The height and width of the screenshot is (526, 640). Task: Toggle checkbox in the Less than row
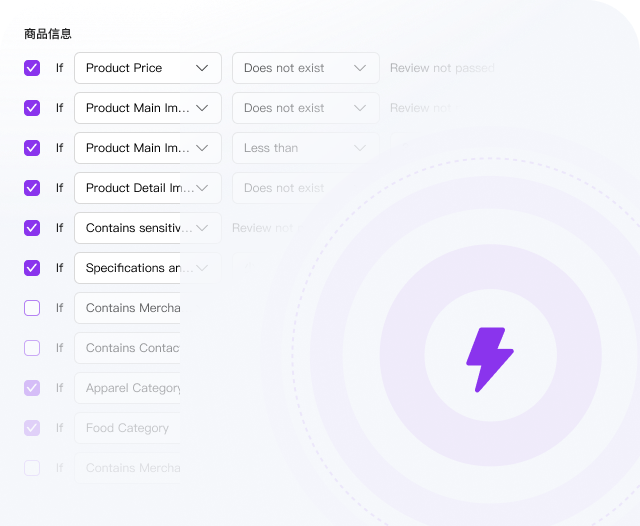tap(32, 148)
